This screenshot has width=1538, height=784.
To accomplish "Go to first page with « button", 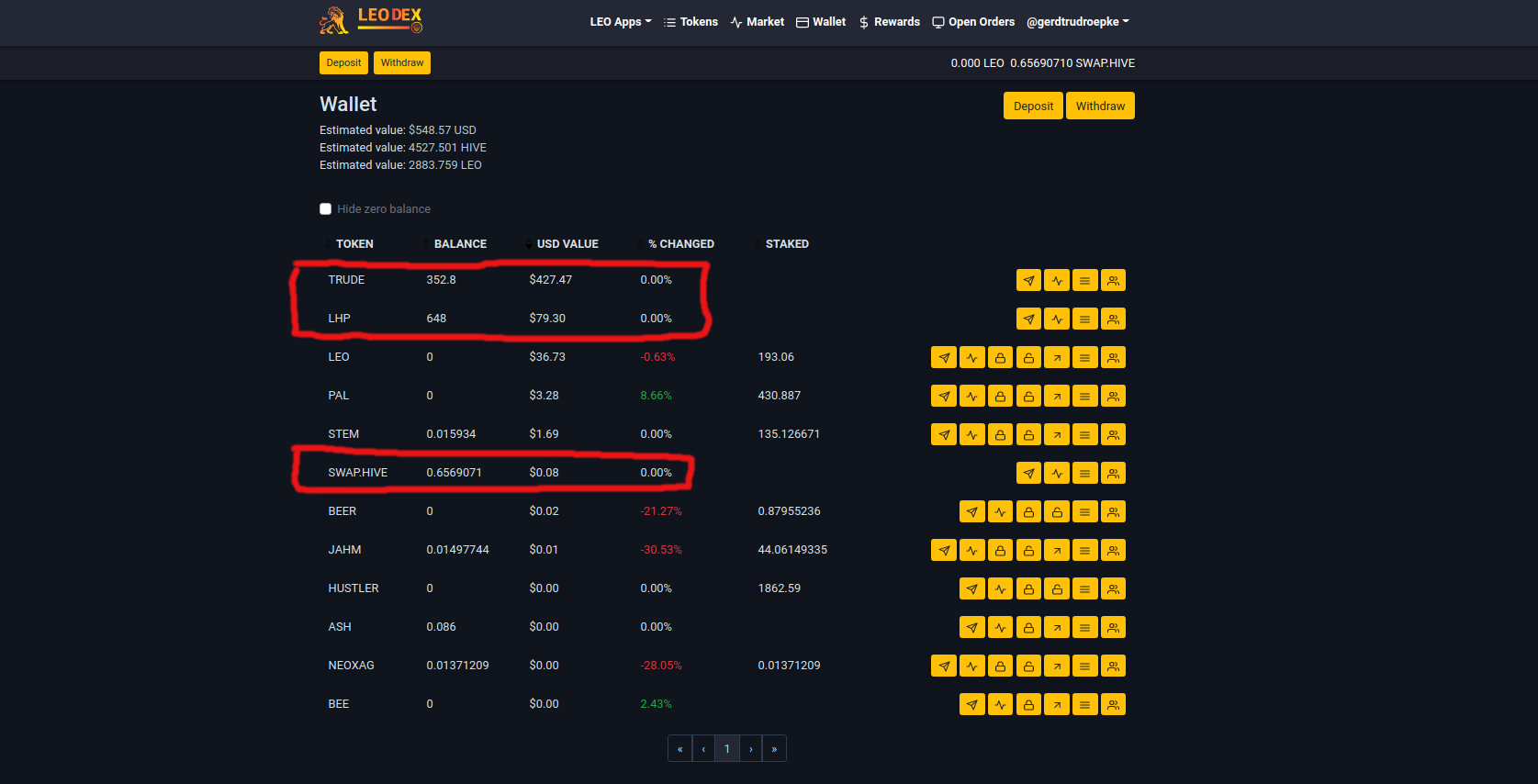I will click(679, 749).
